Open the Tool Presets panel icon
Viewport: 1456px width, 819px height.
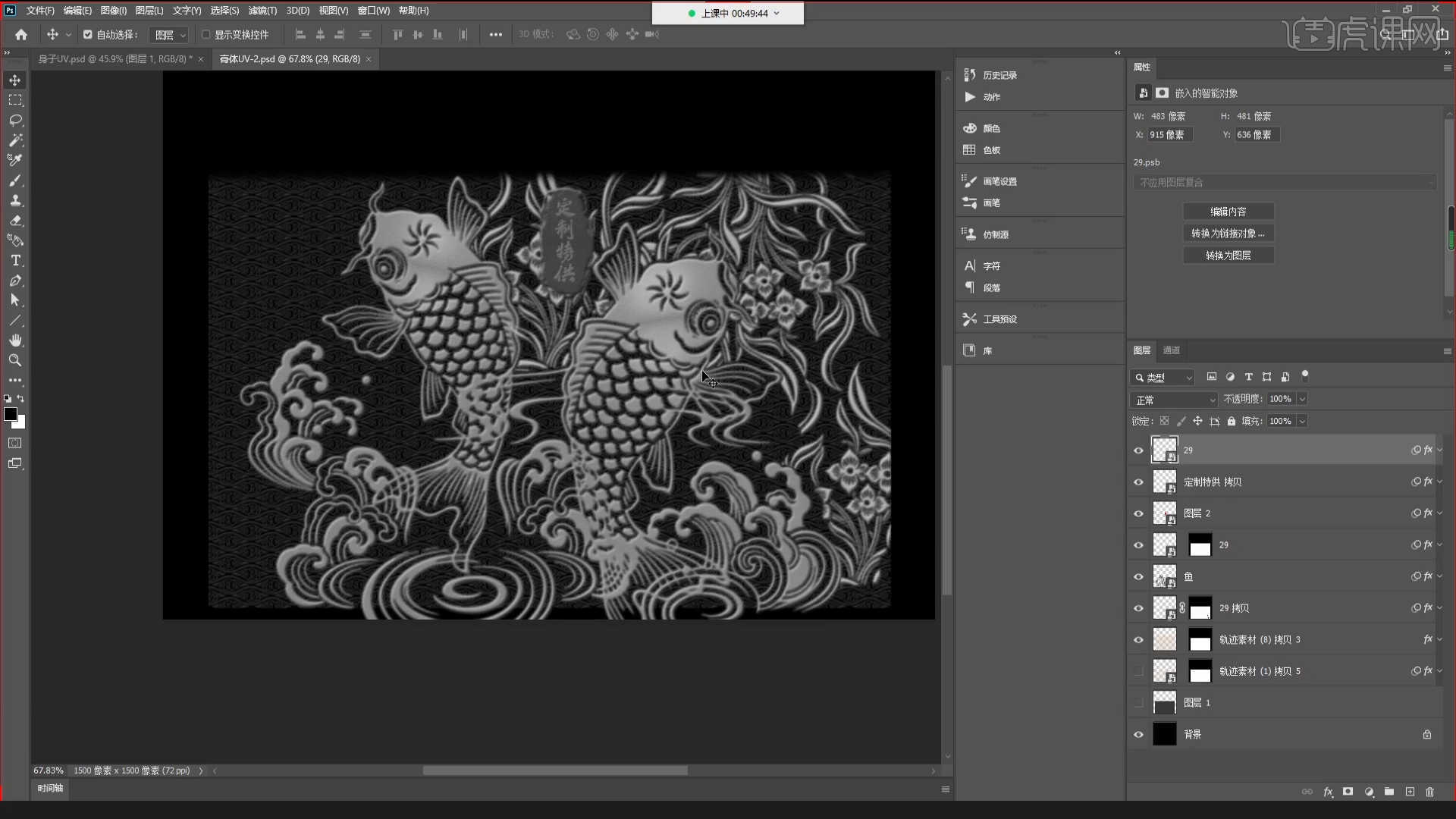969,319
